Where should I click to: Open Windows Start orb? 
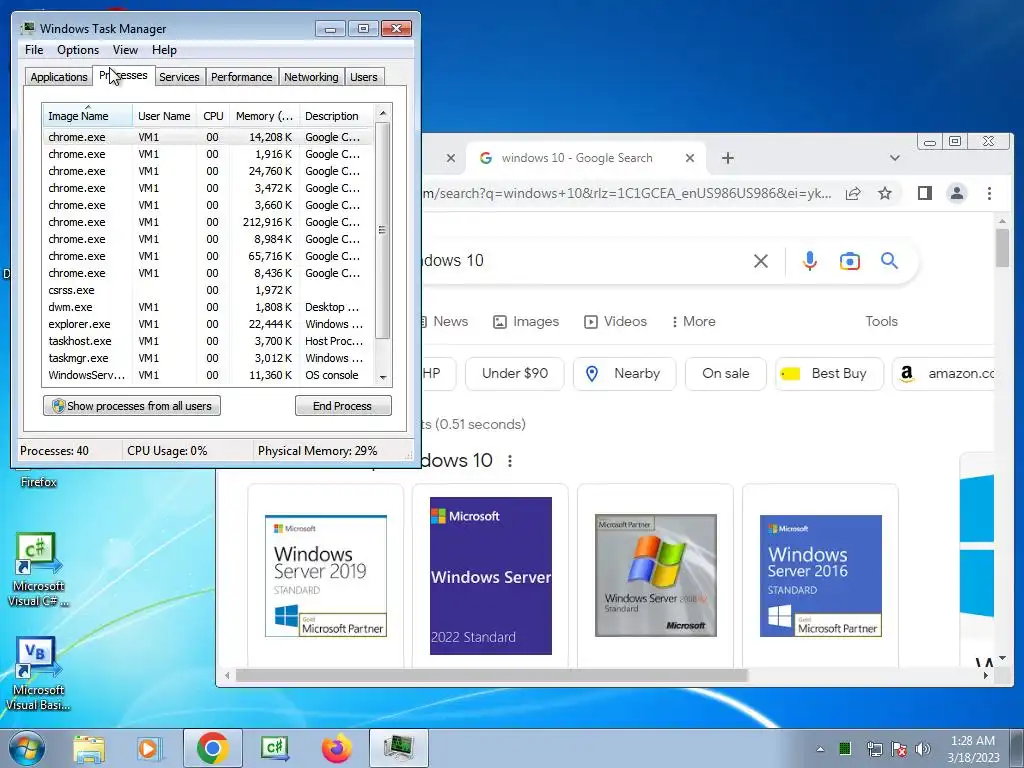tap(26, 748)
